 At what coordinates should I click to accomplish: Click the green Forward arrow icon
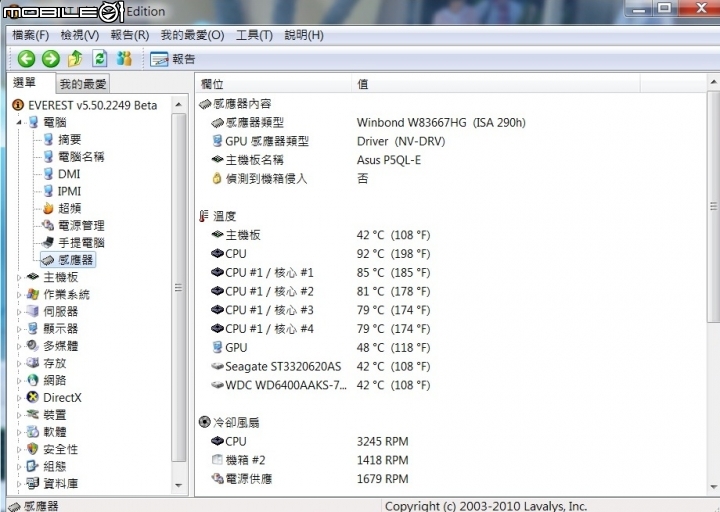pyautogui.click(x=51, y=59)
